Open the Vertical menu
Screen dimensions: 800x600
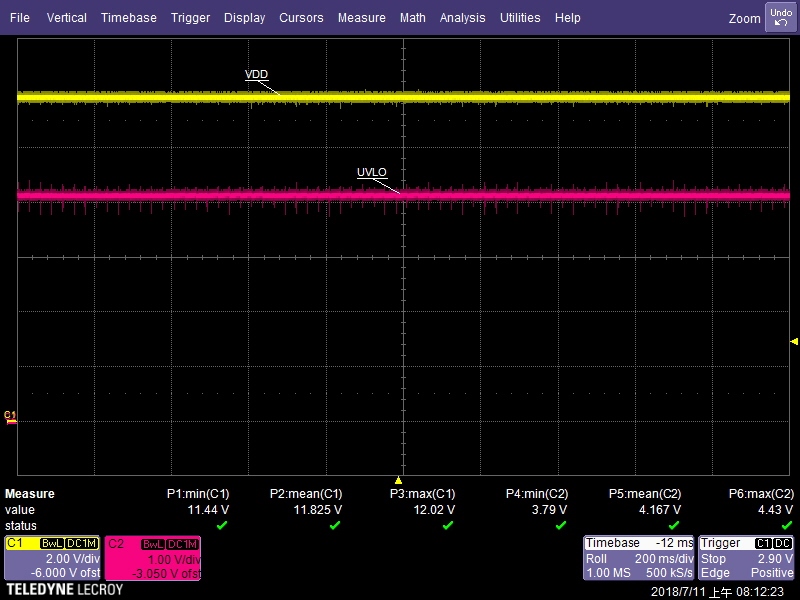[x=67, y=17]
